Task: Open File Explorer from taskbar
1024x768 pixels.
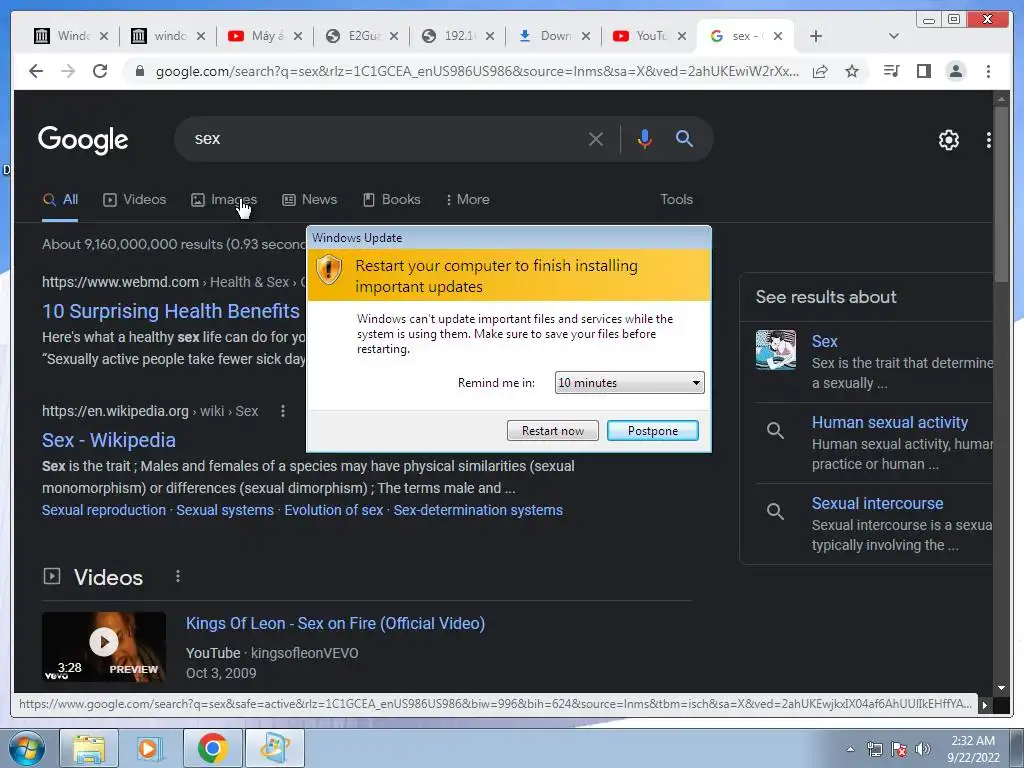Action: (89, 748)
